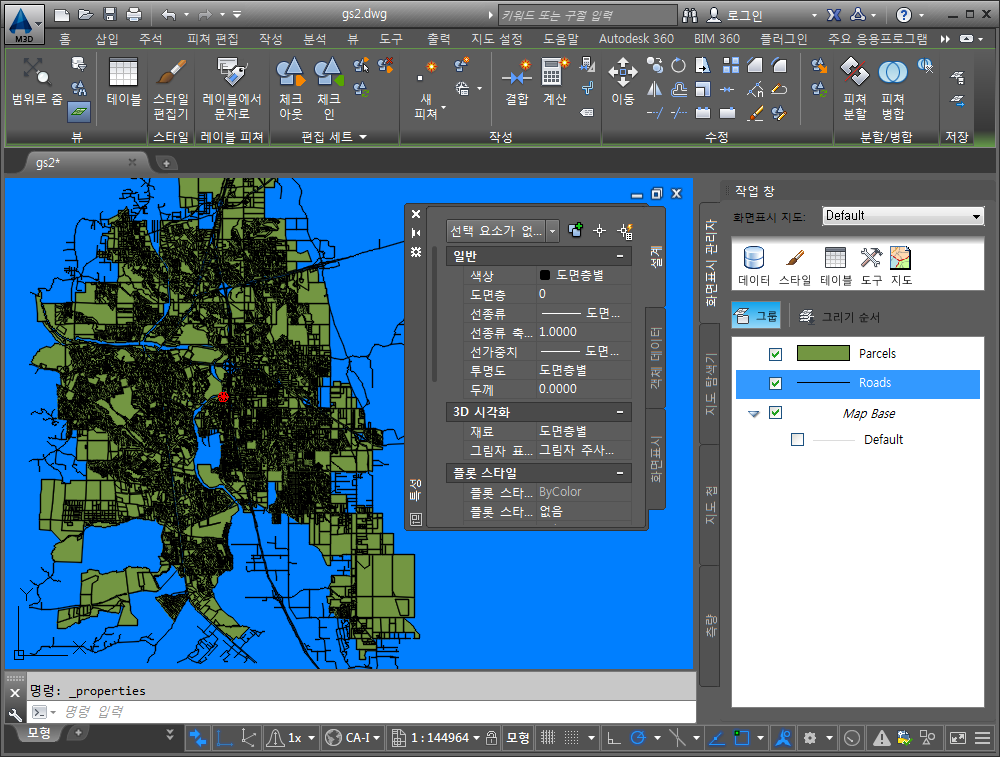
Task: Click the Style Editor ribbon icon
Action: tap(170, 88)
